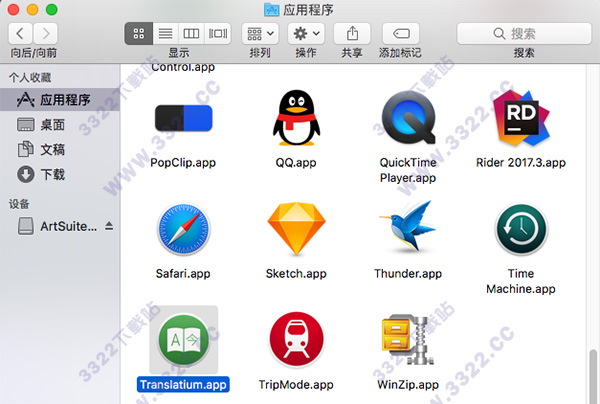Image resolution: width=600 pixels, height=404 pixels.
Task: Click the Devices (设备) section header
Action: (x=19, y=204)
